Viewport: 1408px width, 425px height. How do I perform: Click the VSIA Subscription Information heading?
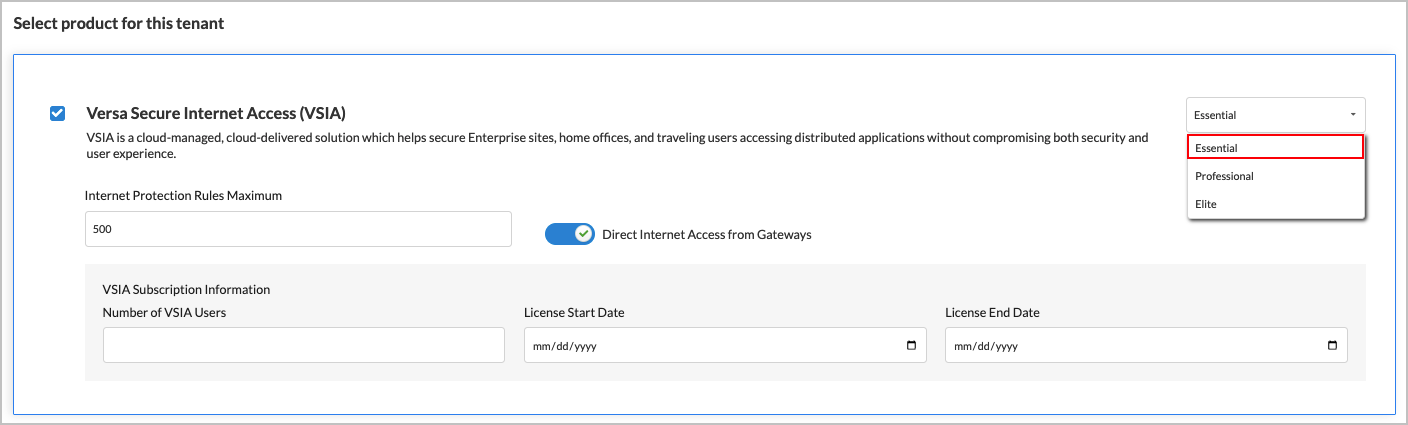tap(186, 290)
